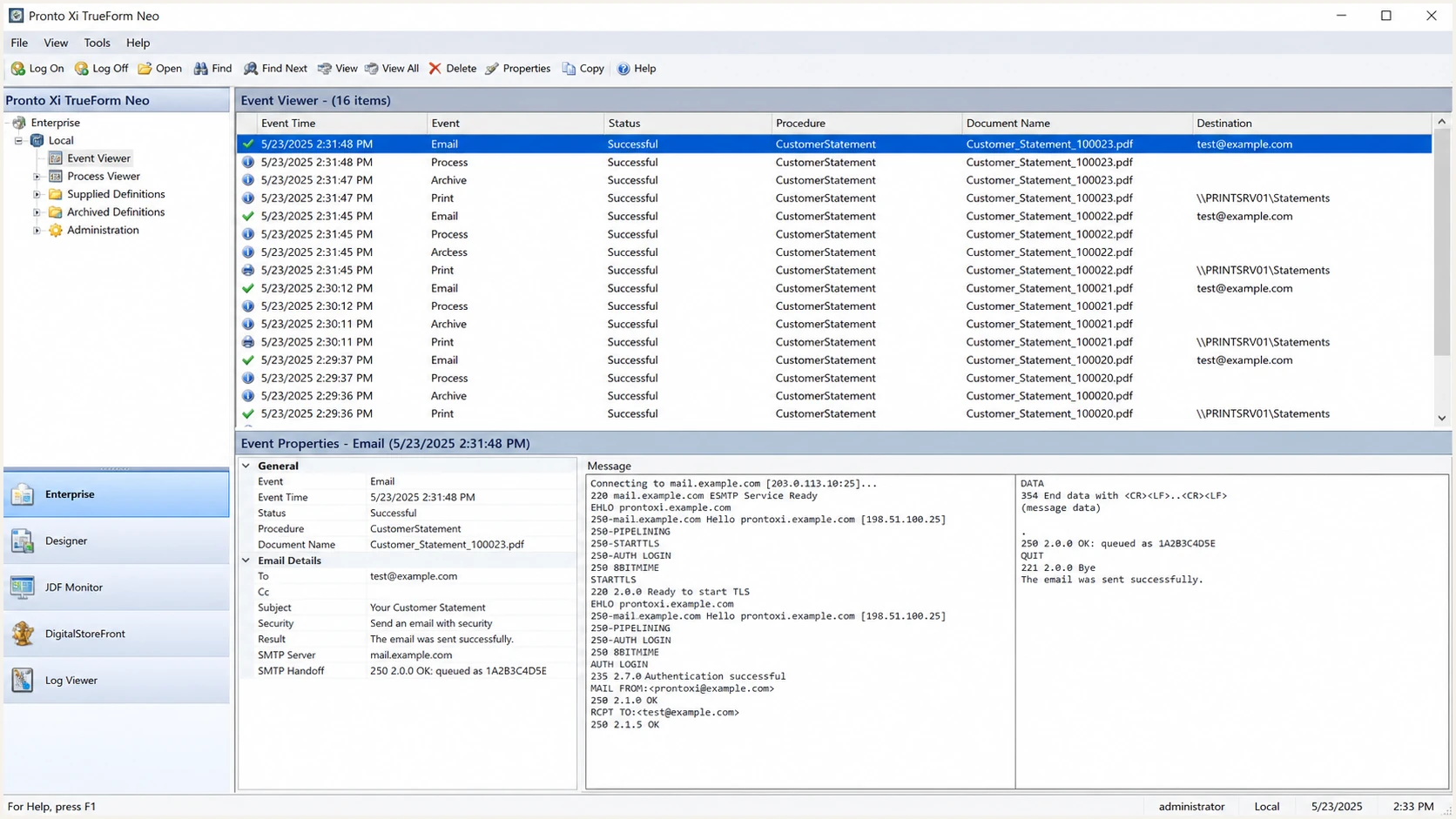Click 'The email was sent successfully.' in message log
1456x819 pixels.
pyautogui.click(x=1111, y=580)
